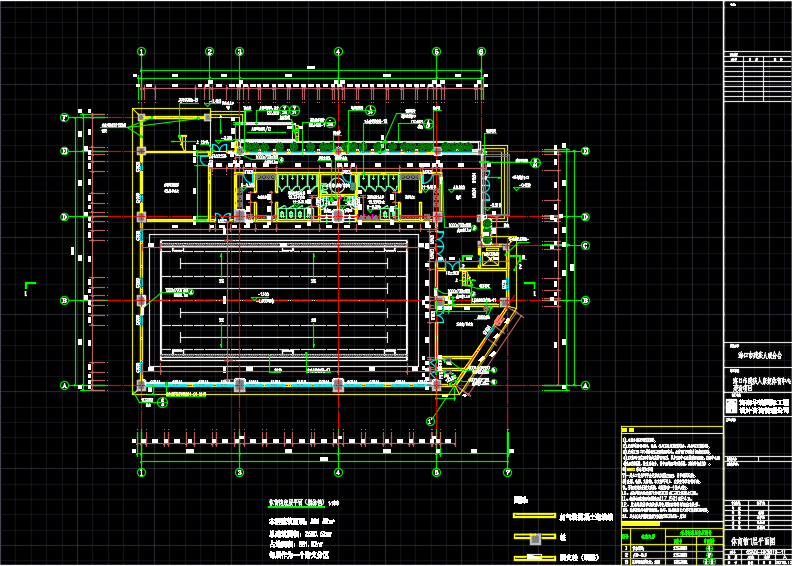The image size is (793, 566).
Task: Click the section cut marker right of the plan
Action: click(x=531, y=288)
